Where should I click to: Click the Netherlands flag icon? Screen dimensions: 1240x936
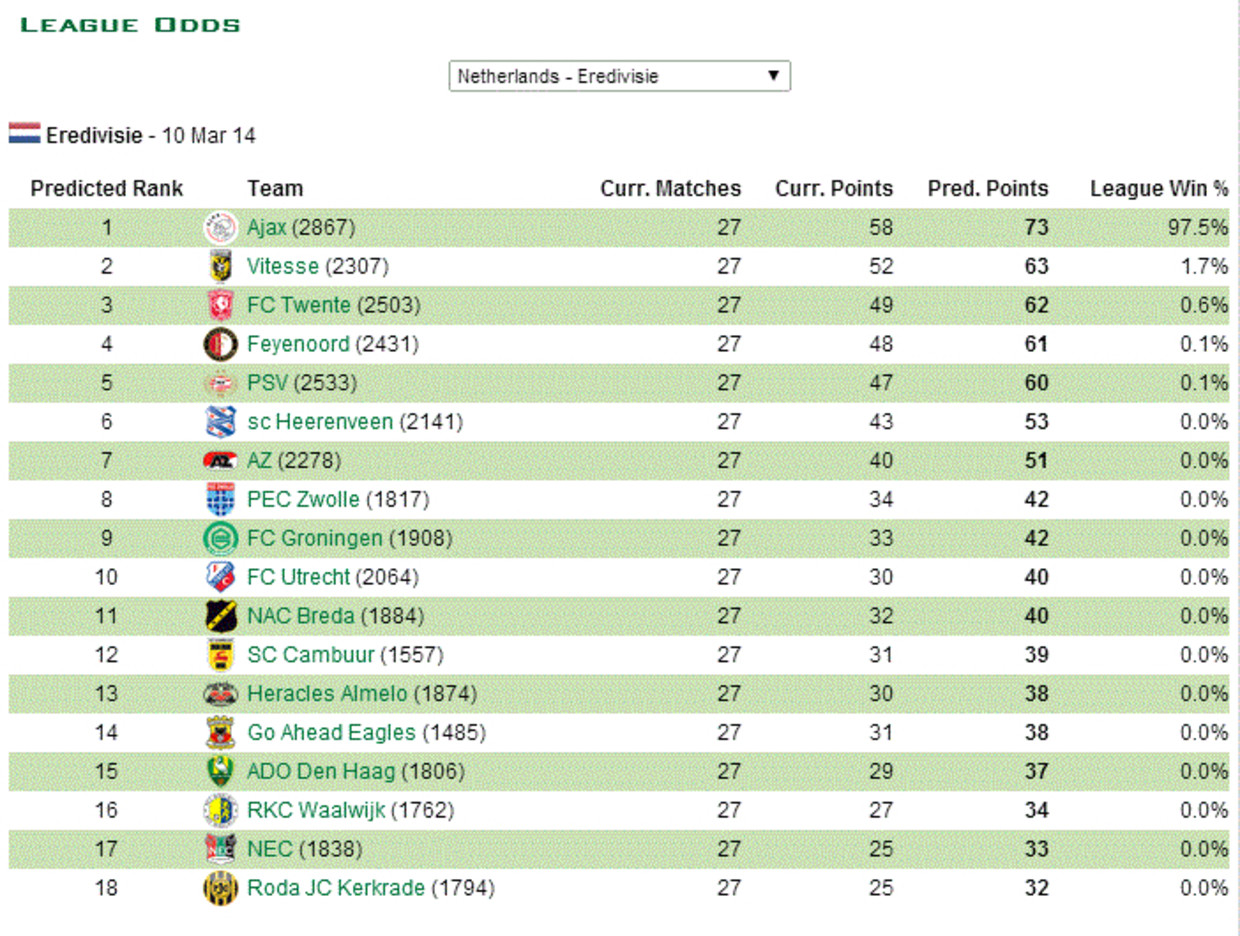click(25, 134)
